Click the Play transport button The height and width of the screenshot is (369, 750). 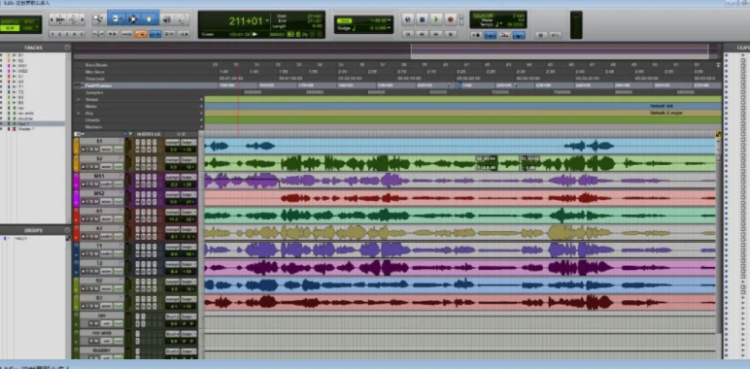(x=436, y=19)
